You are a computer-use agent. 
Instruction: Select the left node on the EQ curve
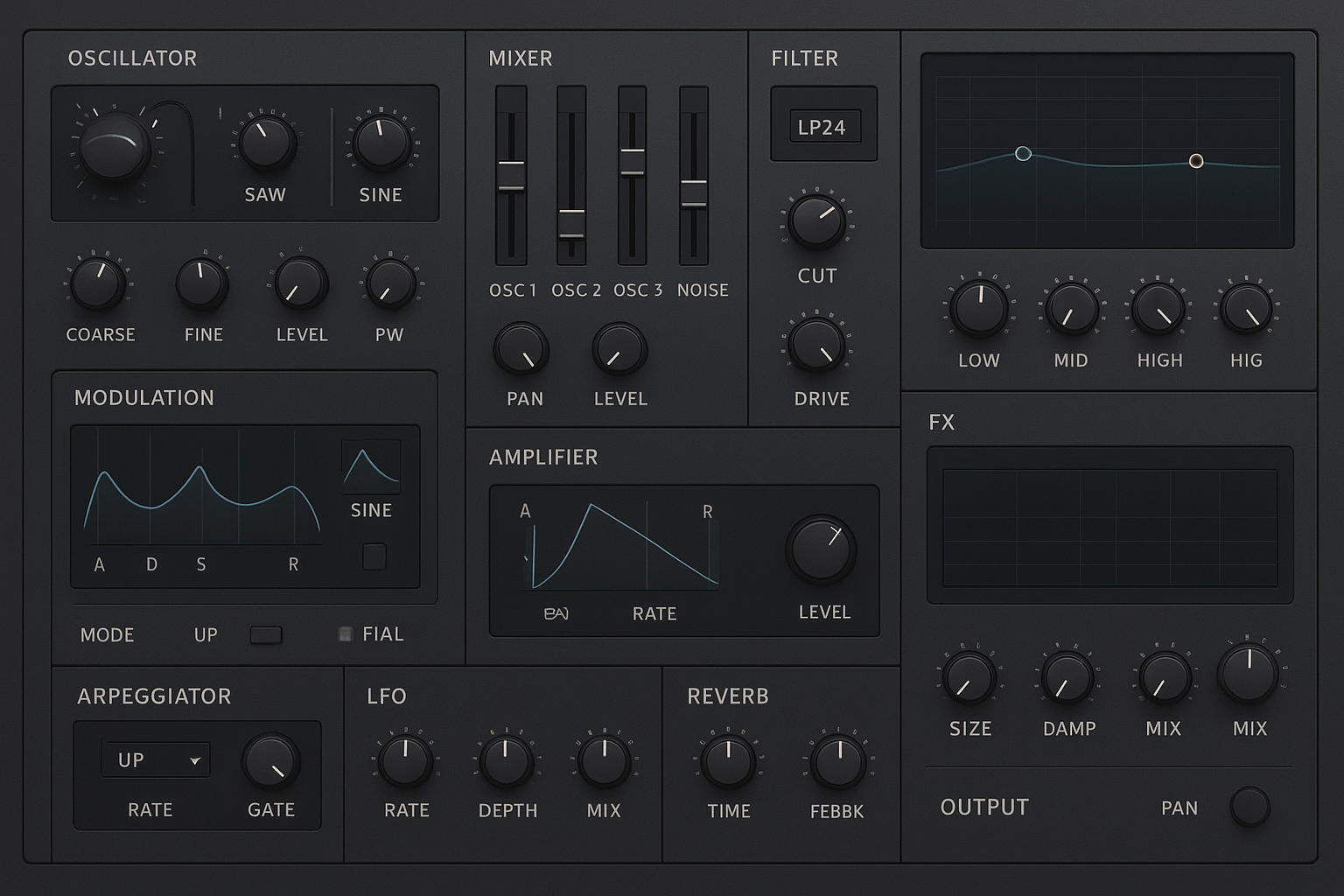pos(1023,153)
